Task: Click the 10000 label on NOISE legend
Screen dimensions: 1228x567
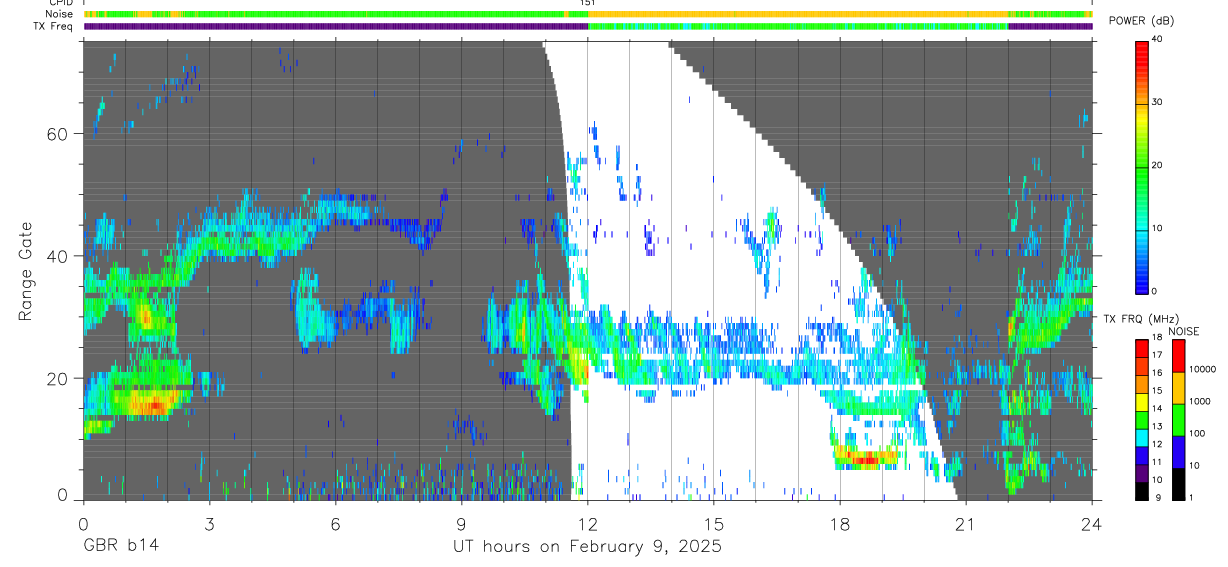Action: click(x=1203, y=369)
